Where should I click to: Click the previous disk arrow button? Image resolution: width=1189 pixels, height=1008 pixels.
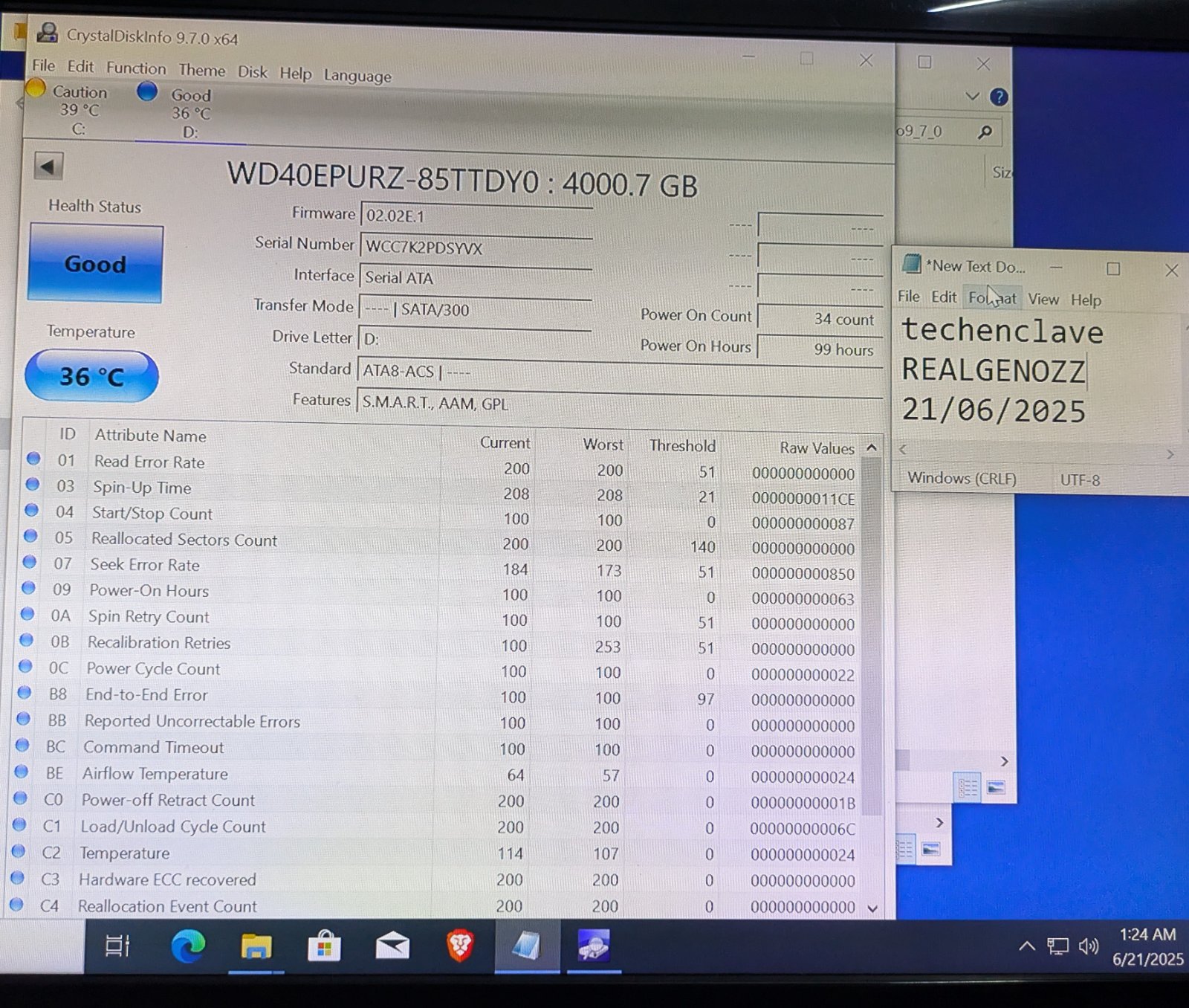[48, 167]
